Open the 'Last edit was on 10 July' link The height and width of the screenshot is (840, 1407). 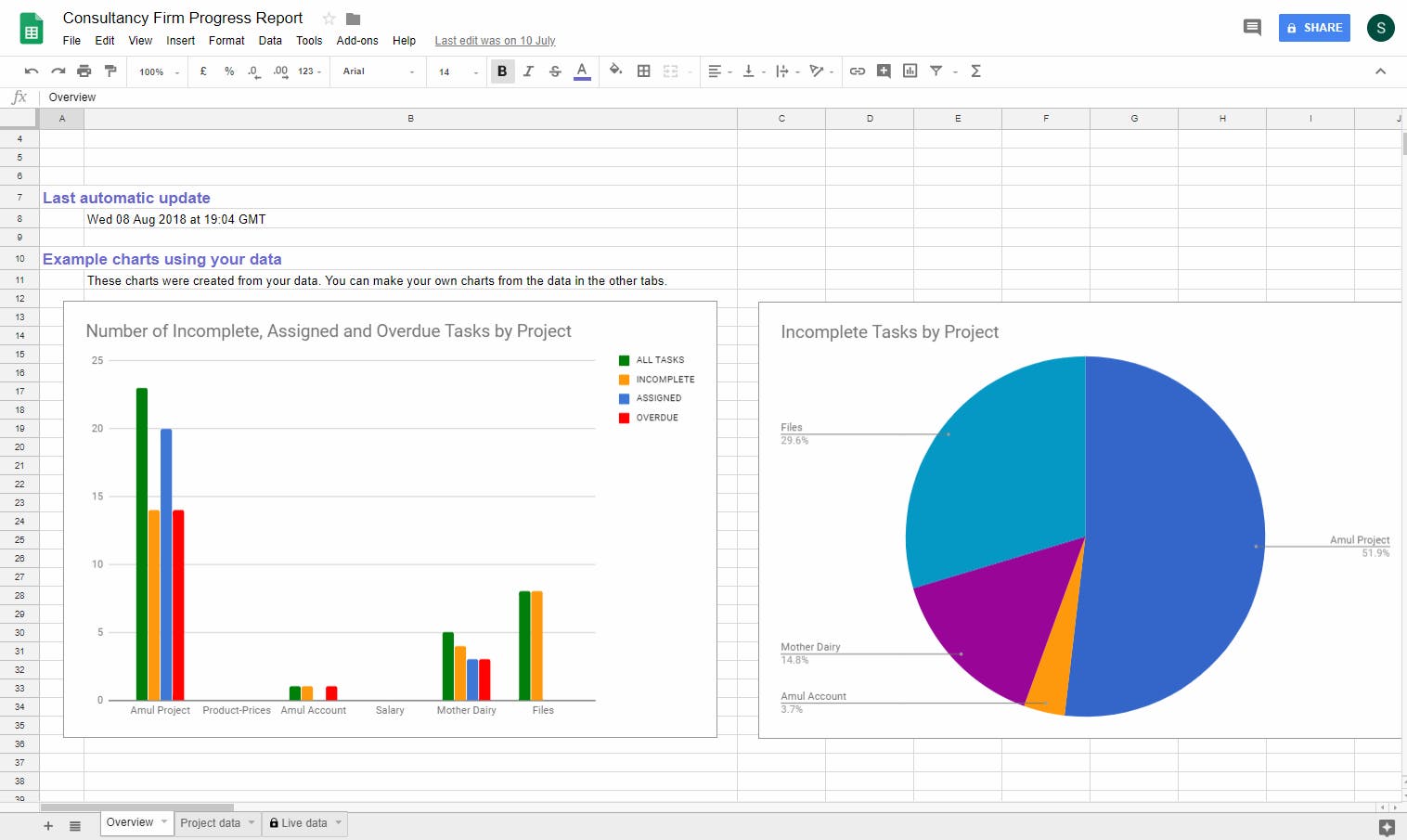tap(495, 41)
